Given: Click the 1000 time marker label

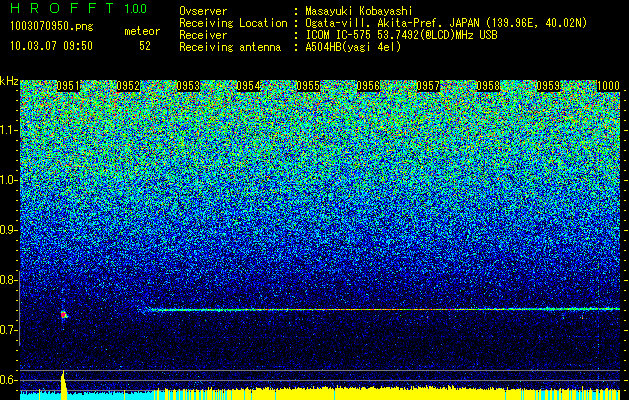Looking at the screenshot, I should point(609,86).
